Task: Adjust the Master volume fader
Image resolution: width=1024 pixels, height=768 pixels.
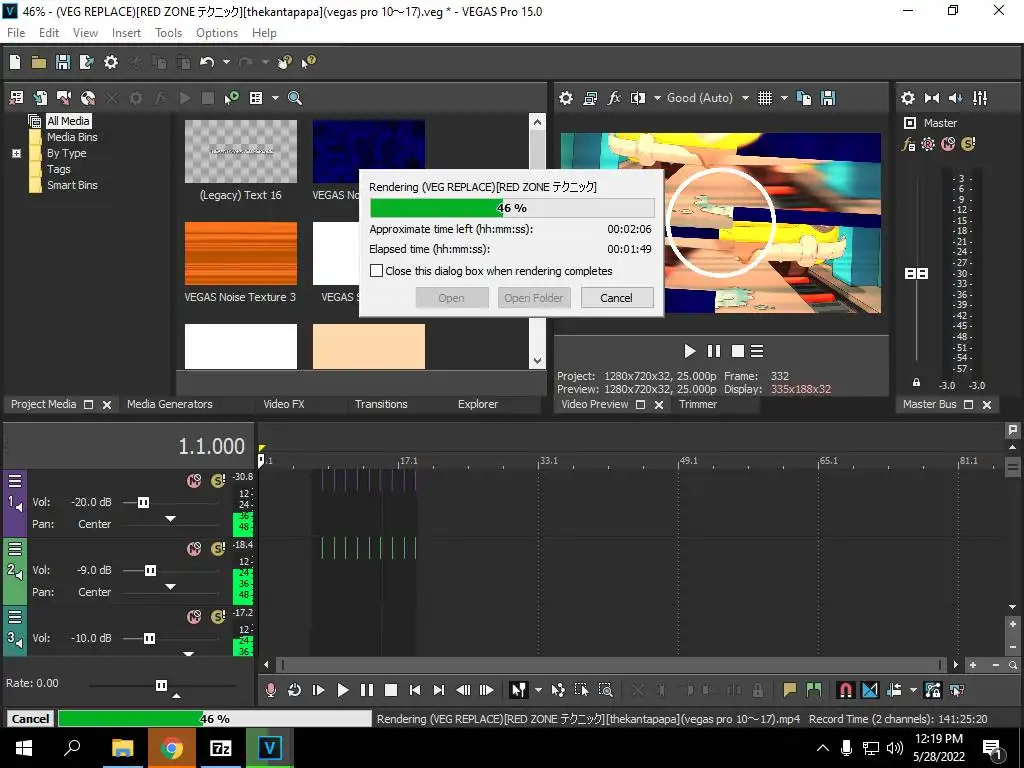Action: (916, 273)
